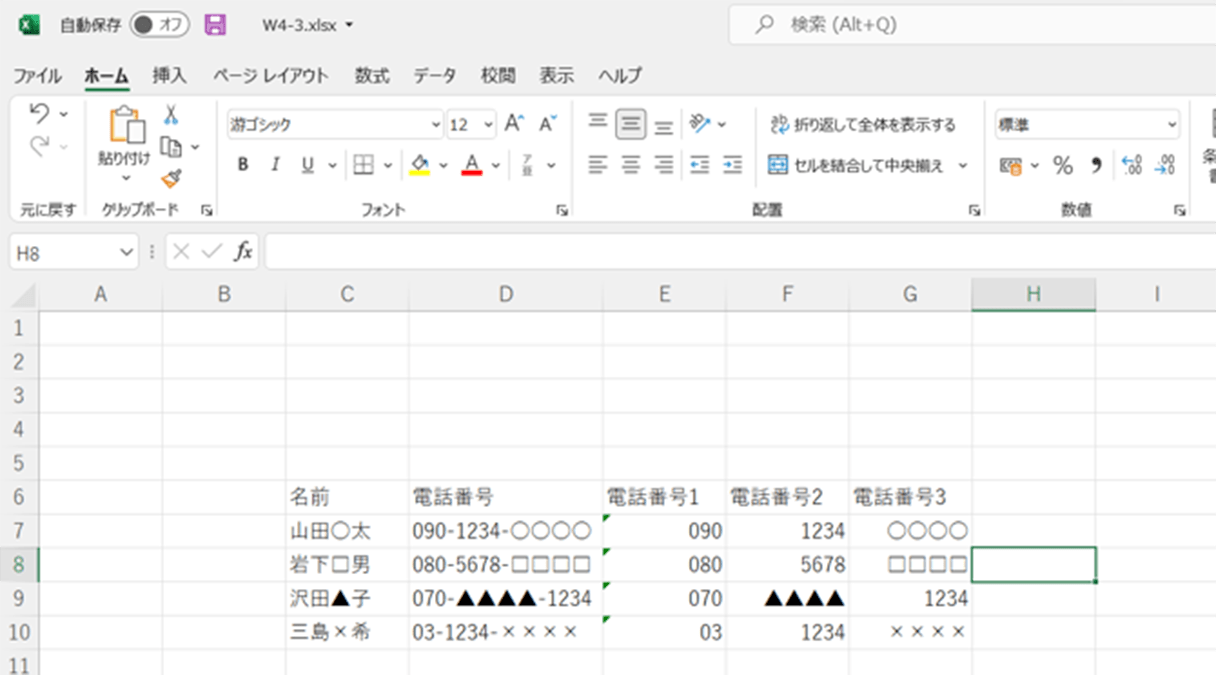This screenshot has width=1216, height=675.
Task: Toggle center alignment for the cell
Action: pos(631,164)
